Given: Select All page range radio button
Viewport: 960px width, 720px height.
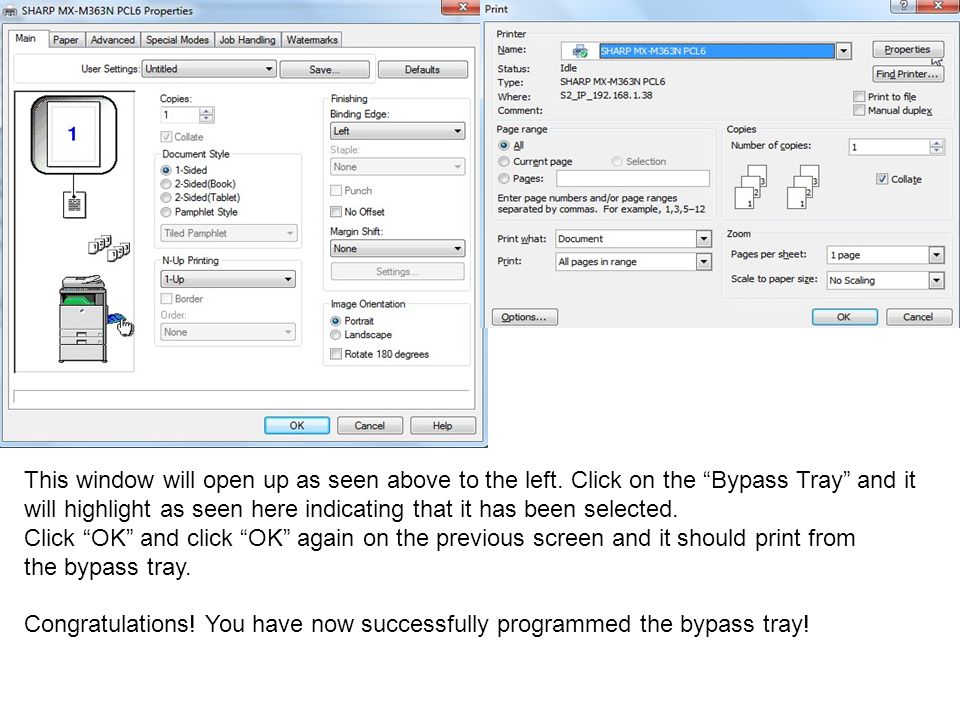Looking at the screenshot, I should 504,145.
